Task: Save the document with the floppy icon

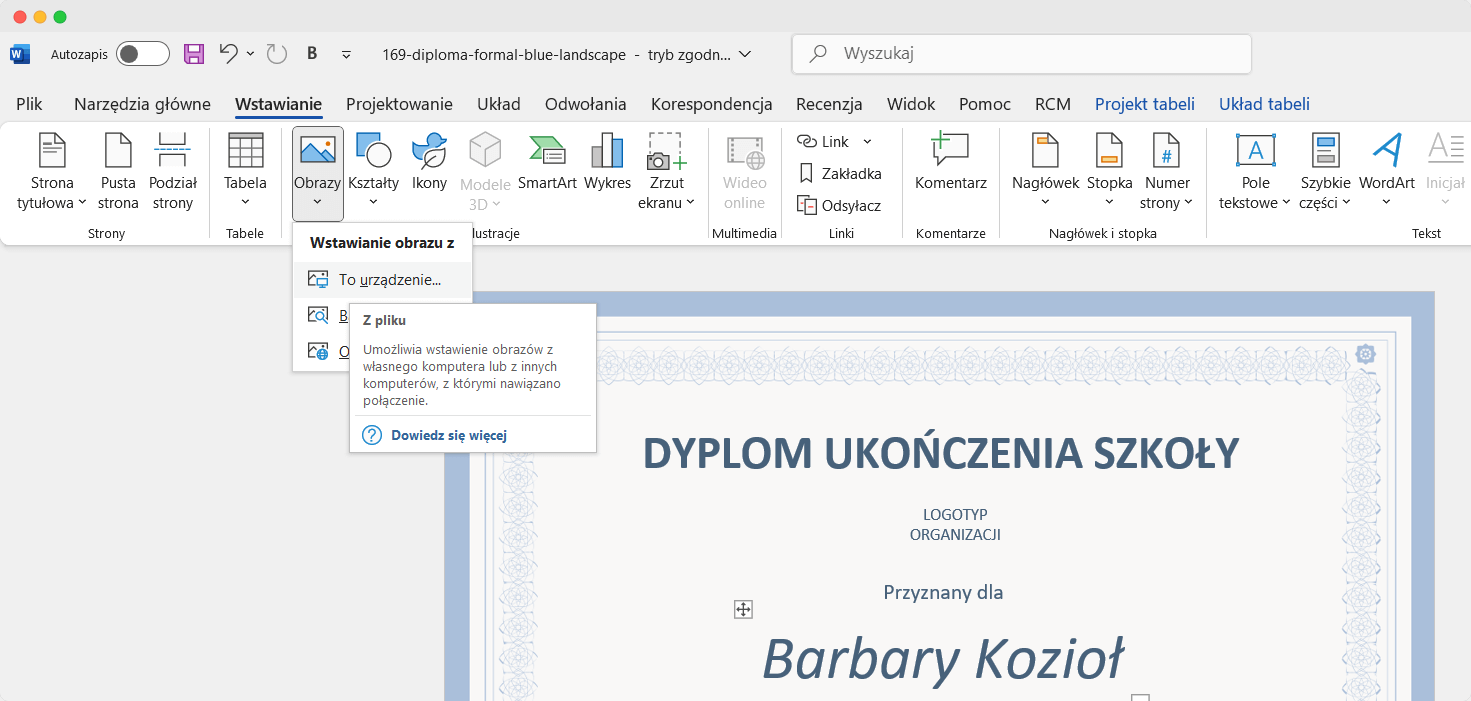Action: coord(194,54)
